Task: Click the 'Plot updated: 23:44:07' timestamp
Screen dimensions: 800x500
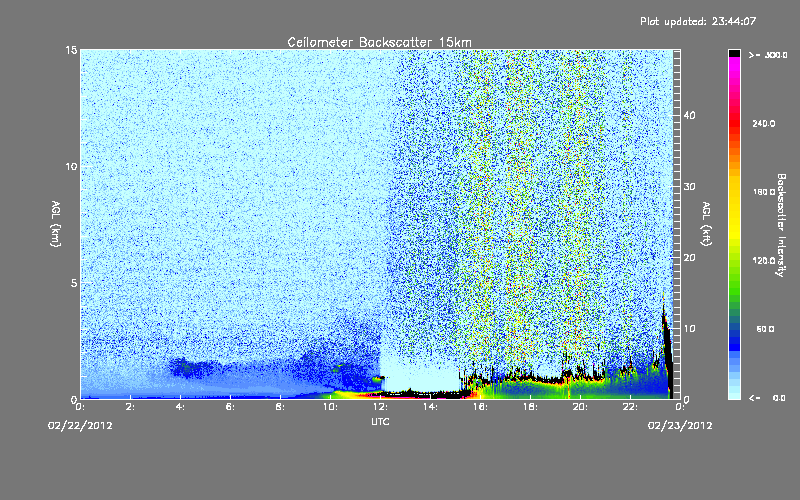Action: point(698,21)
